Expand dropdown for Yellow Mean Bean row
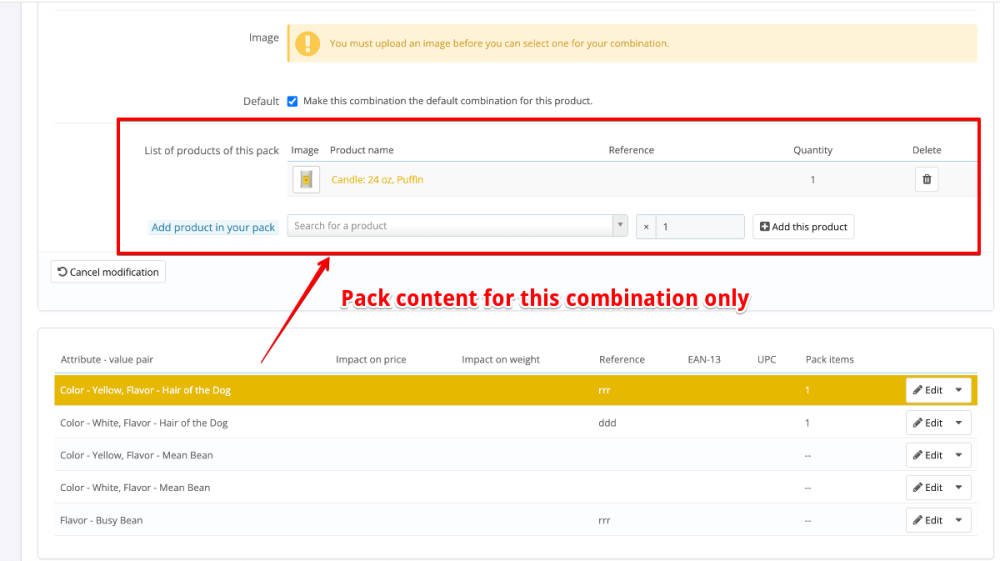 click(959, 455)
